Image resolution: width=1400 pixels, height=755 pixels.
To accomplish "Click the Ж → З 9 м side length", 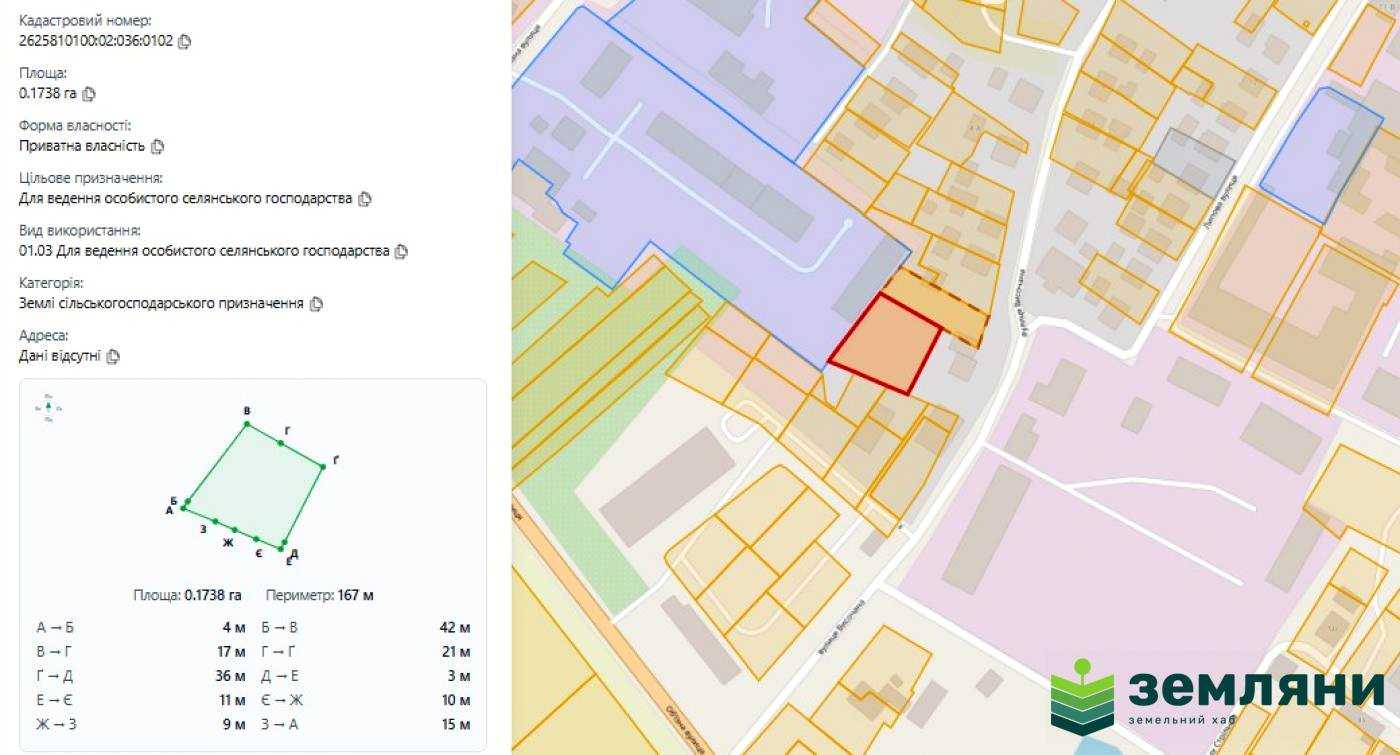I will click(x=141, y=724).
